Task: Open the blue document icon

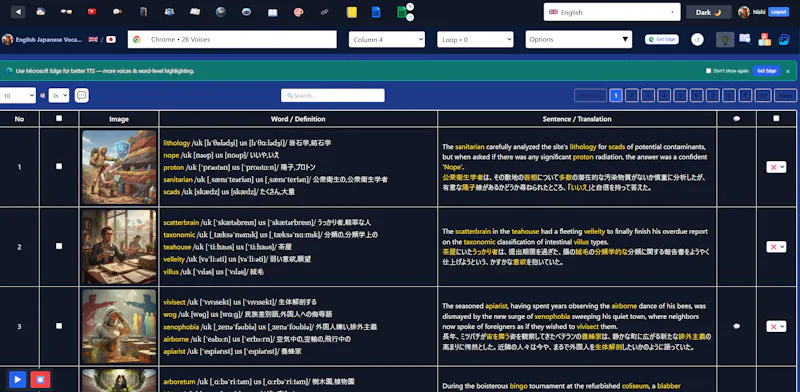Action: (376, 12)
